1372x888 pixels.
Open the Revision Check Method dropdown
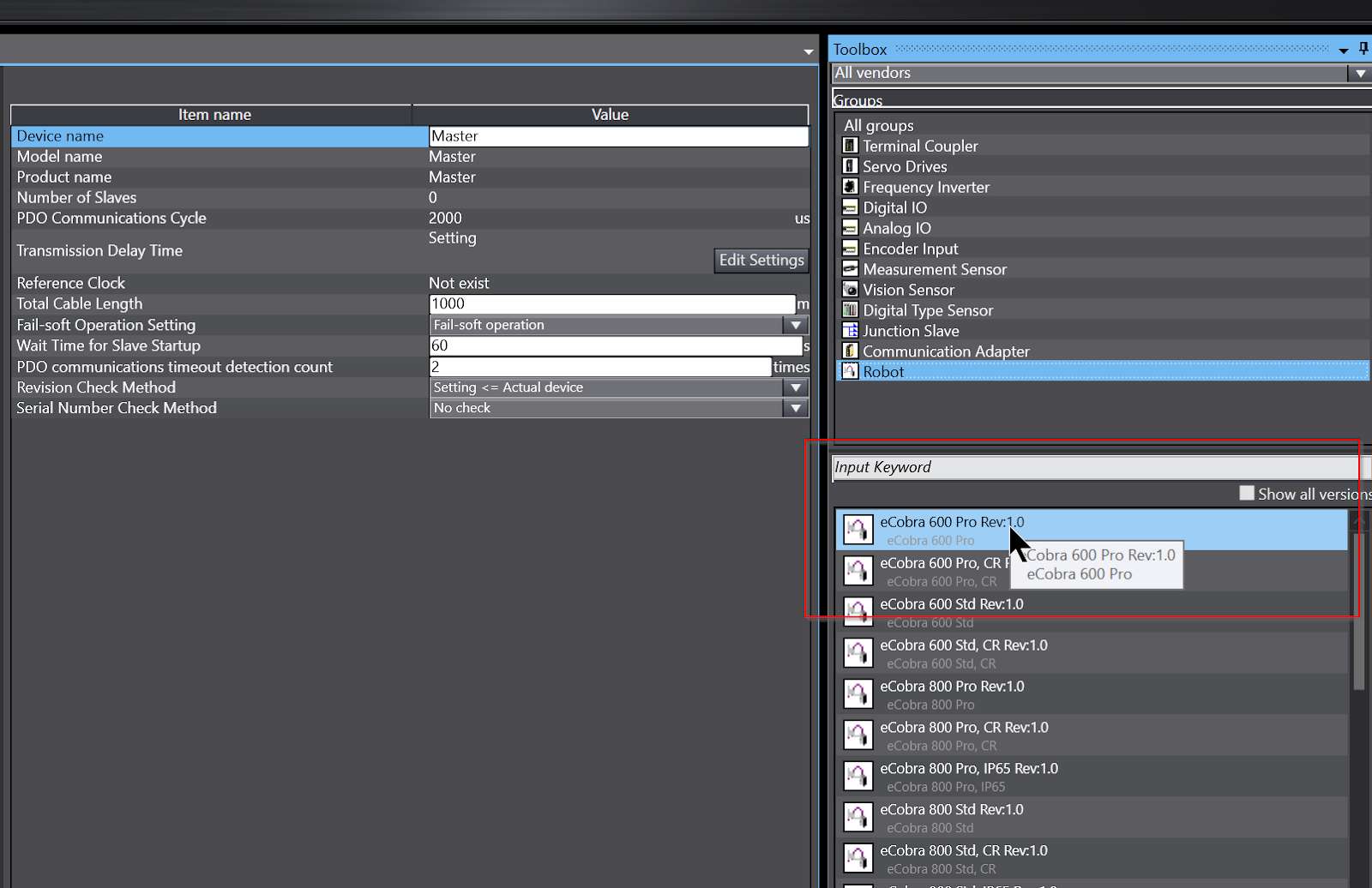pyautogui.click(x=796, y=387)
